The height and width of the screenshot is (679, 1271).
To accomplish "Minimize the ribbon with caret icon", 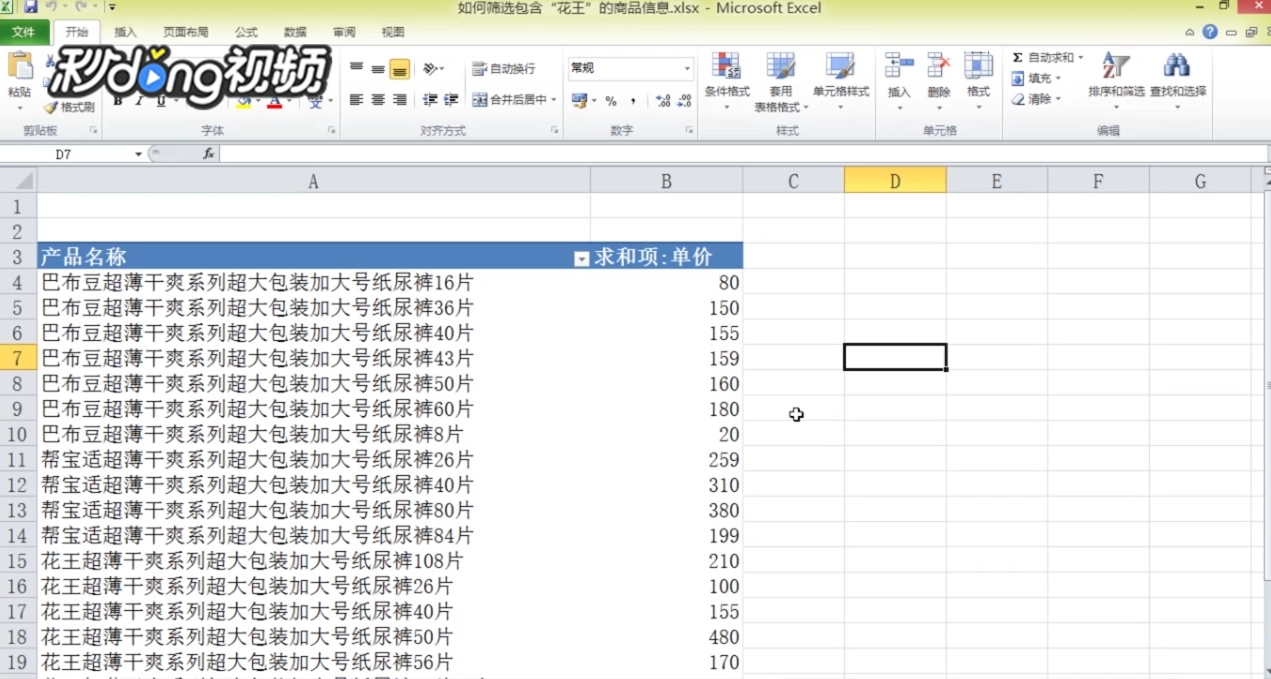I will coord(1190,32).
